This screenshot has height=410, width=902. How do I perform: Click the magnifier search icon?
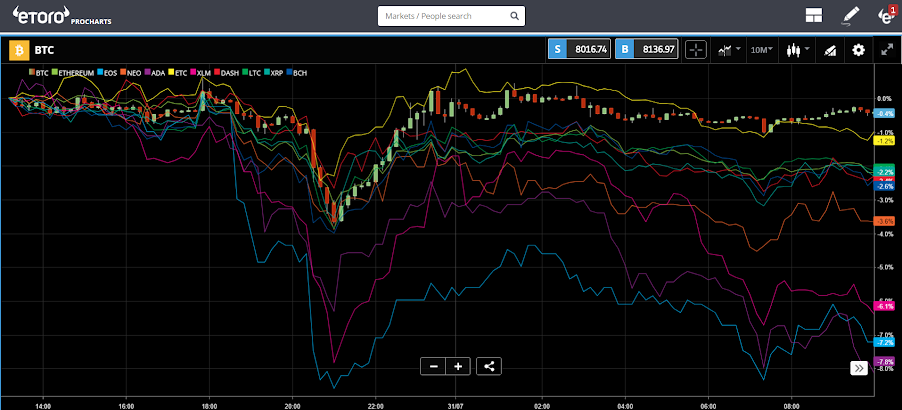(513, 16)
